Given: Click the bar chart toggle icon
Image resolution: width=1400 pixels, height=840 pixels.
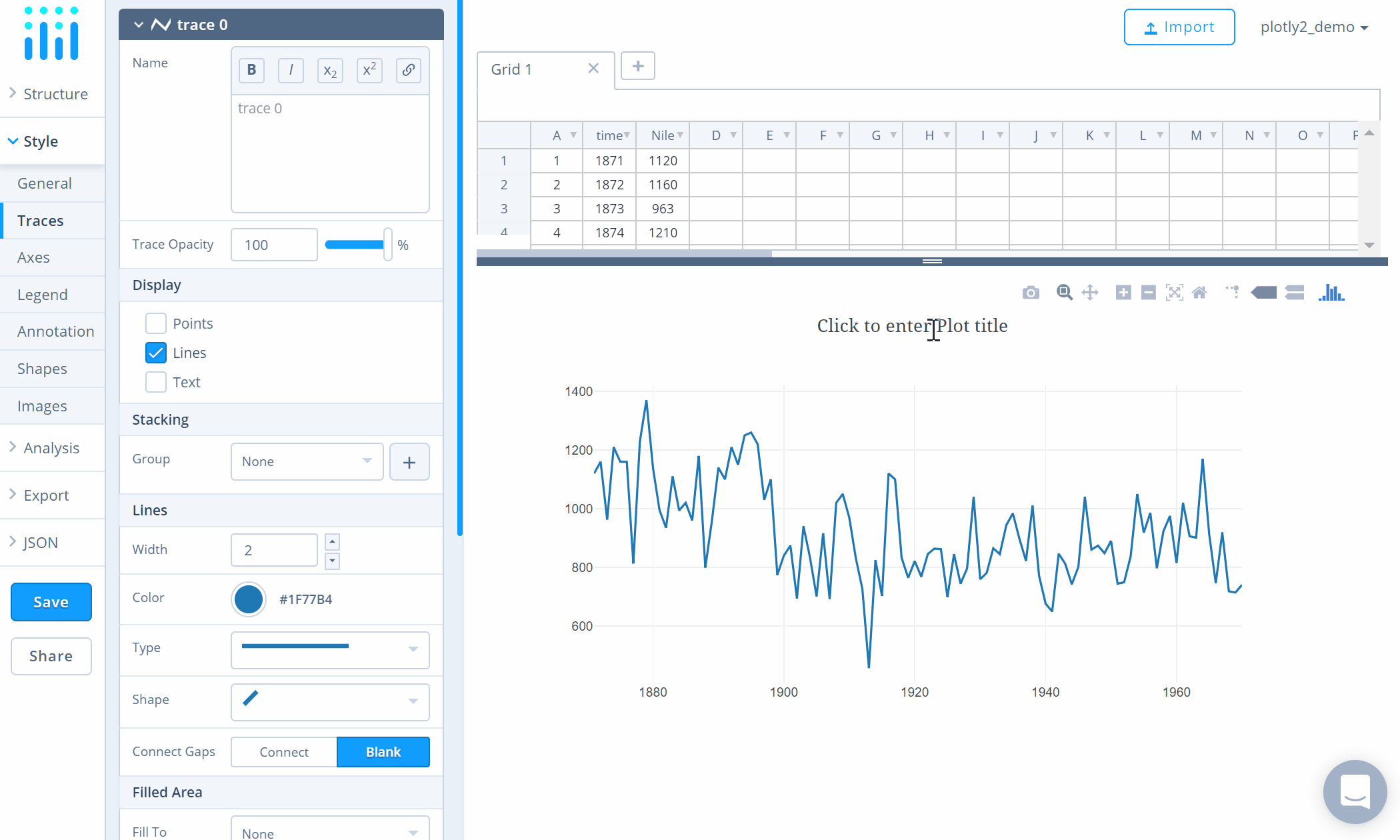Looking at the screenshot, I should [1333, 291].
